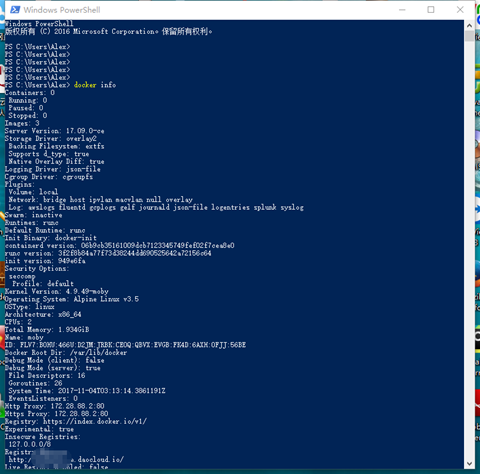Click the scrollbar up arrow
Image resolution: width=480 pixels, height=474 pixels.
pyautogui.click(x=469, y=25)
